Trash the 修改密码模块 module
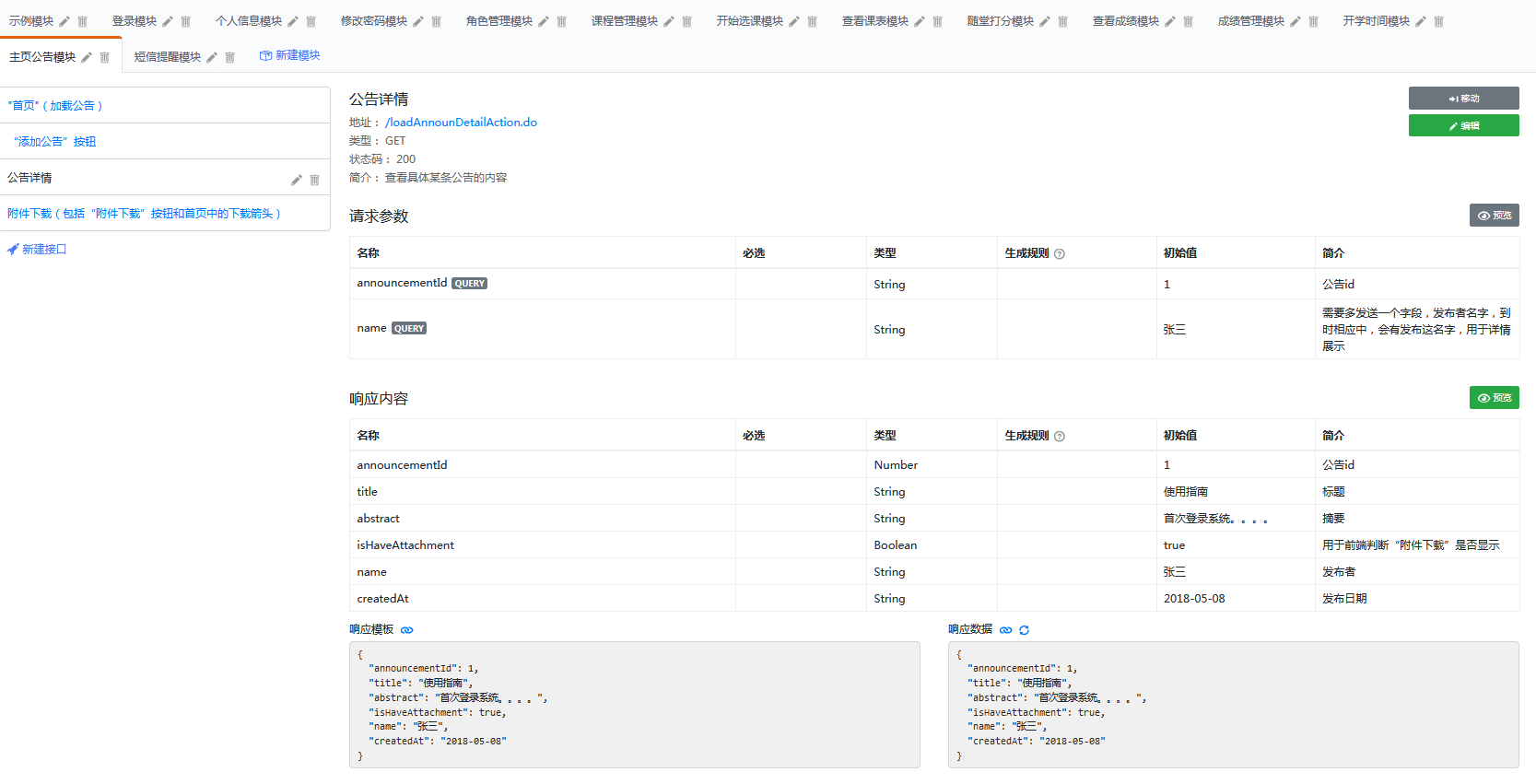1536x784 pixels. (436, 21)
